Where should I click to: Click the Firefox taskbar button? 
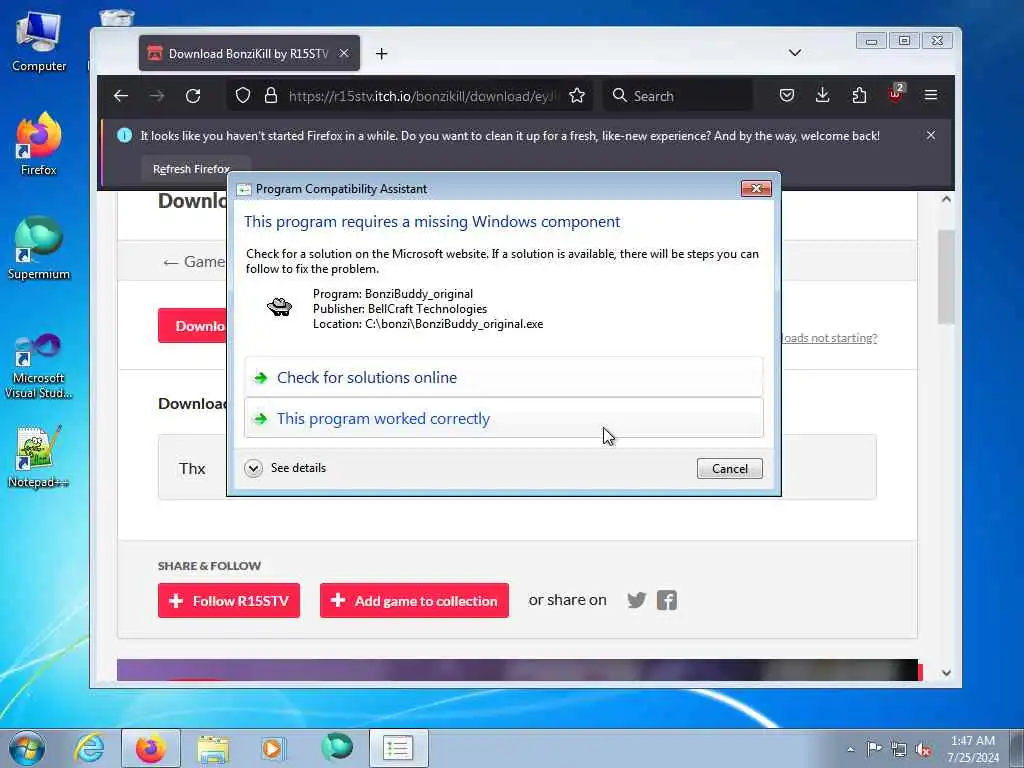(151, 748)
